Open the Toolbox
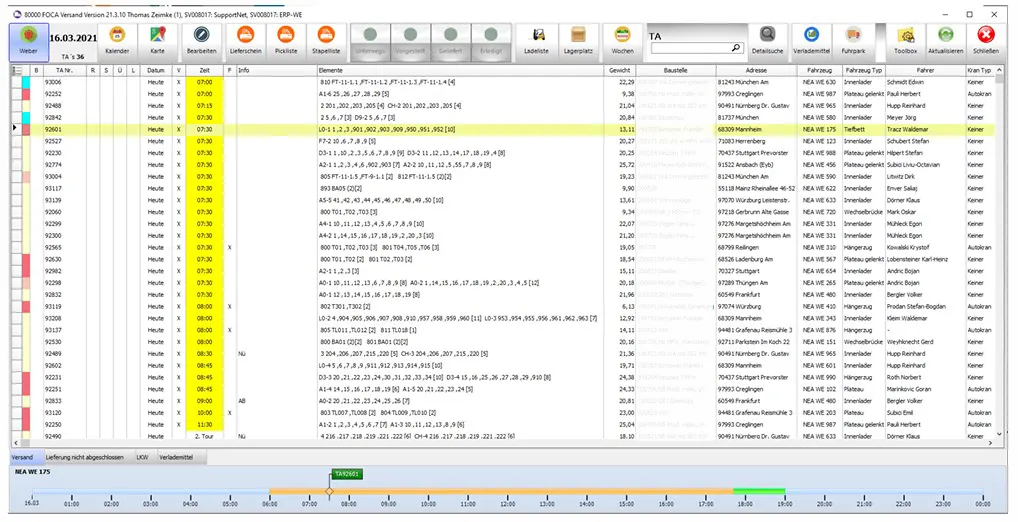This screenshot has width=1018, height=522. click(x=906, y=40)
